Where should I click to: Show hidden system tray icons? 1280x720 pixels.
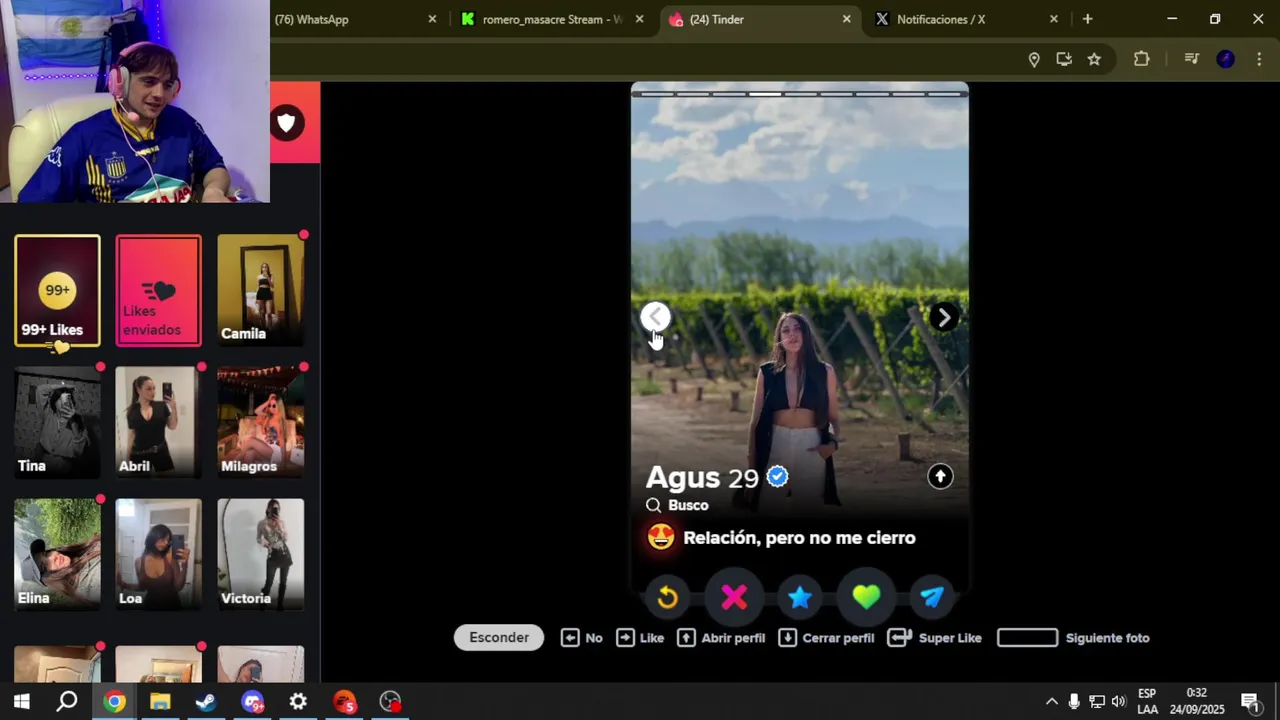tap(1051, 701)
